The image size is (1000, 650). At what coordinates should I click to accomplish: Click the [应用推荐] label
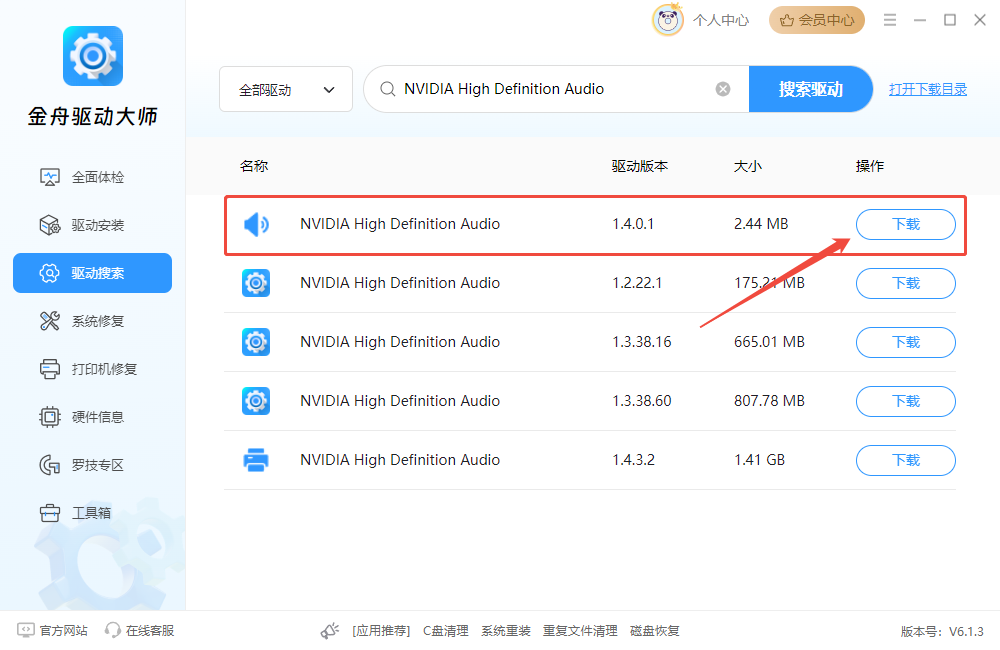pos(381,631)
